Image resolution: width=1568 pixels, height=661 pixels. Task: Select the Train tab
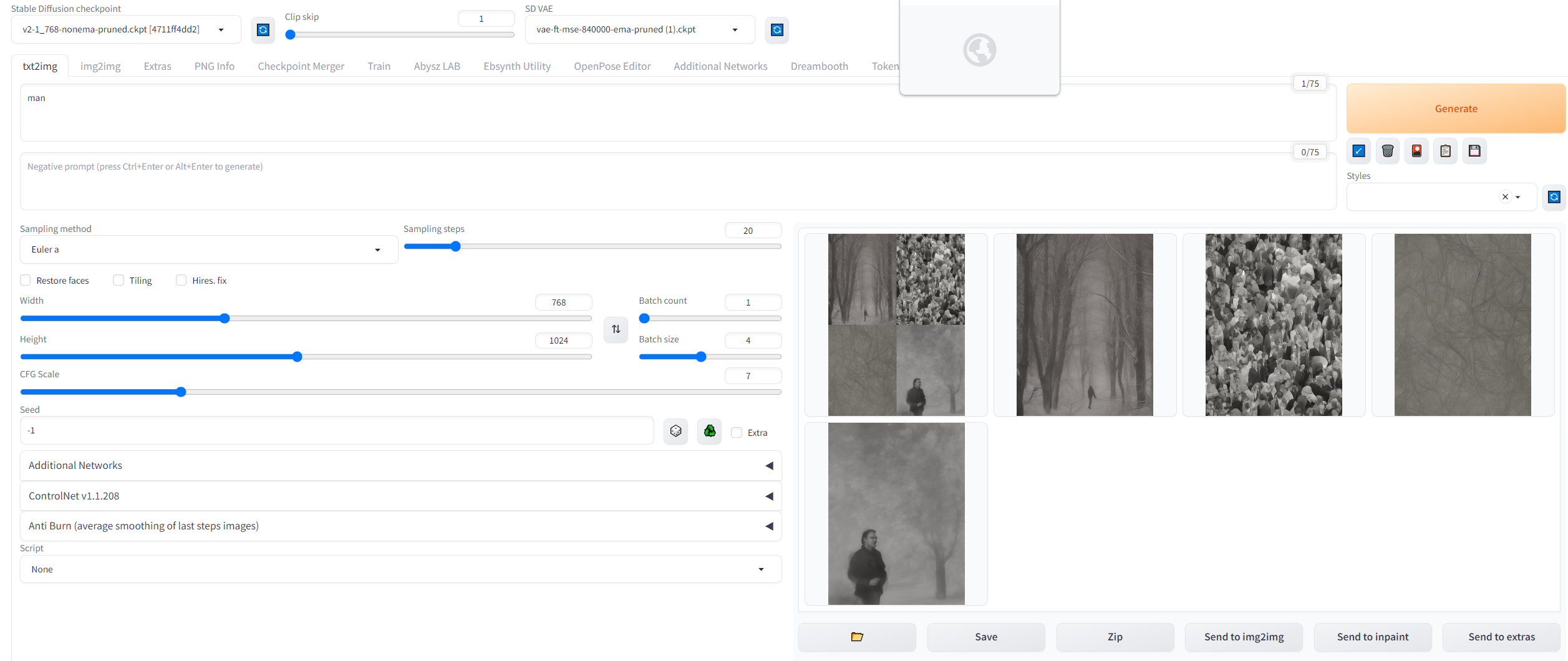tap(379, 67)
